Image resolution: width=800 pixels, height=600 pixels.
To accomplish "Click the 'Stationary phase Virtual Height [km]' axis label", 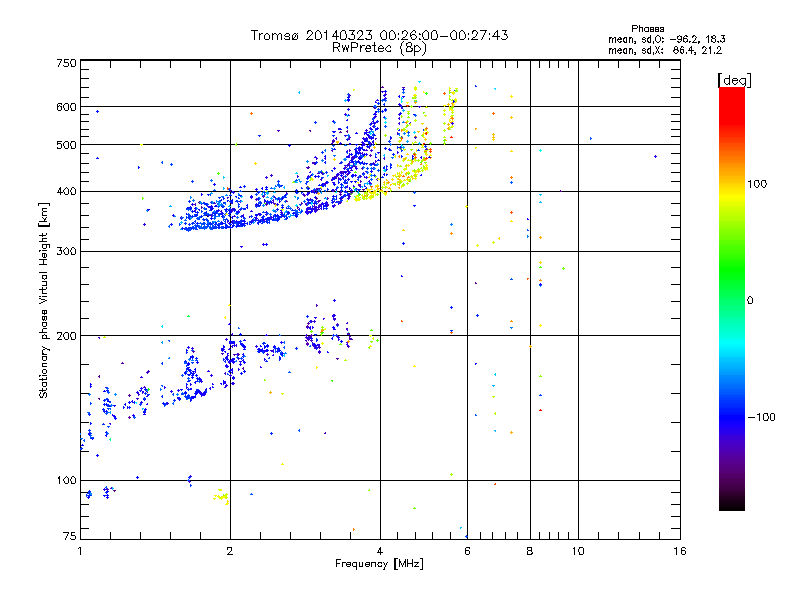I will click(43, 300).
